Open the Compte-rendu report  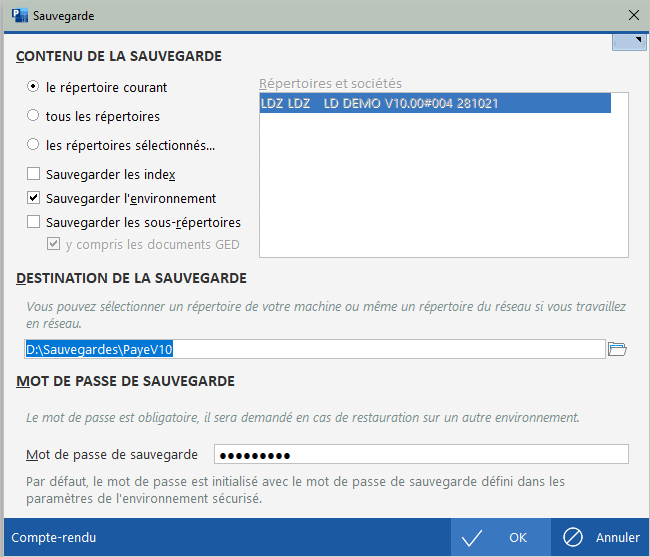click(54, 538)
